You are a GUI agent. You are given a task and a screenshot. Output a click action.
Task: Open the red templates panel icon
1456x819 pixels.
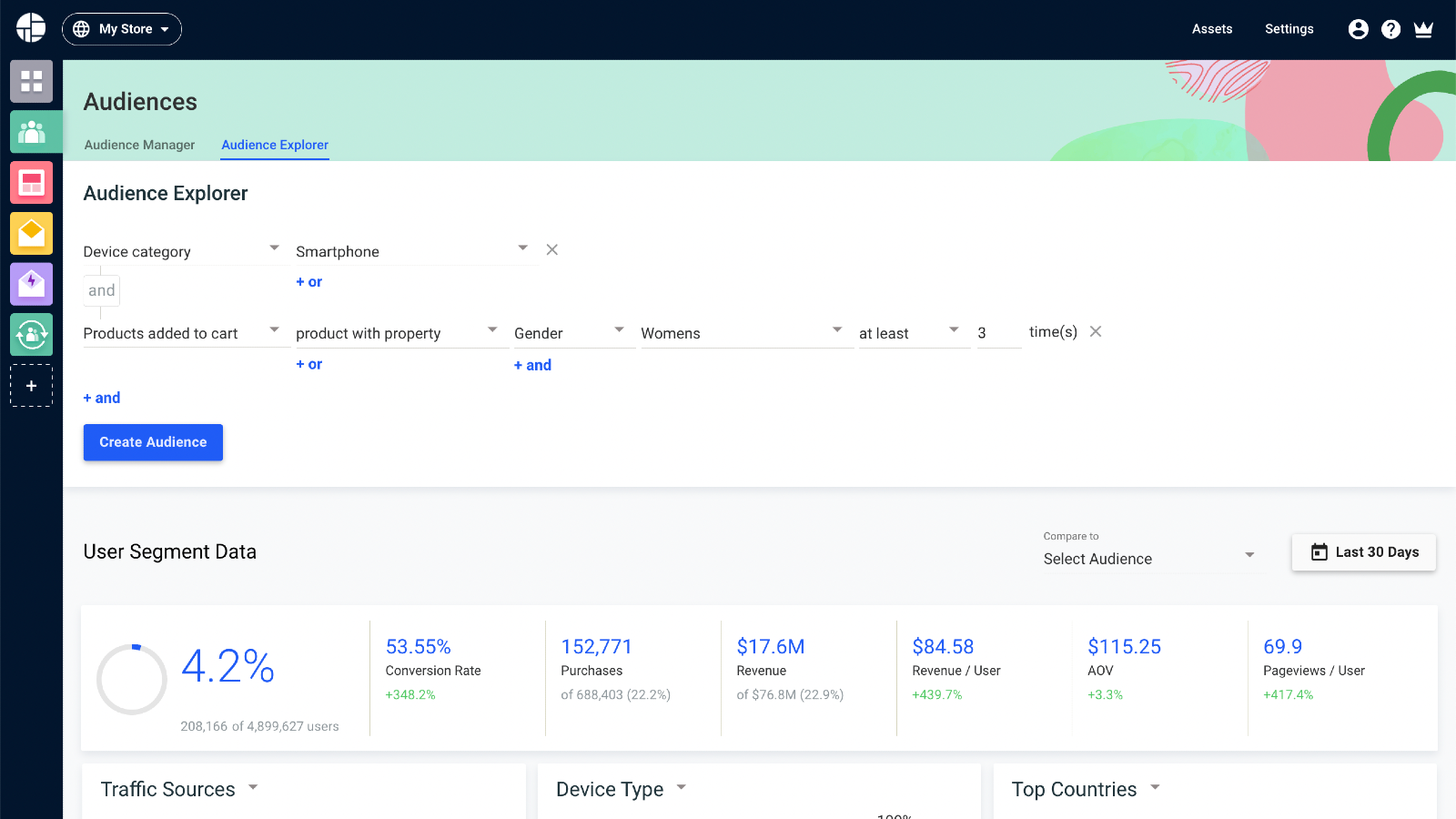point(31,182)
